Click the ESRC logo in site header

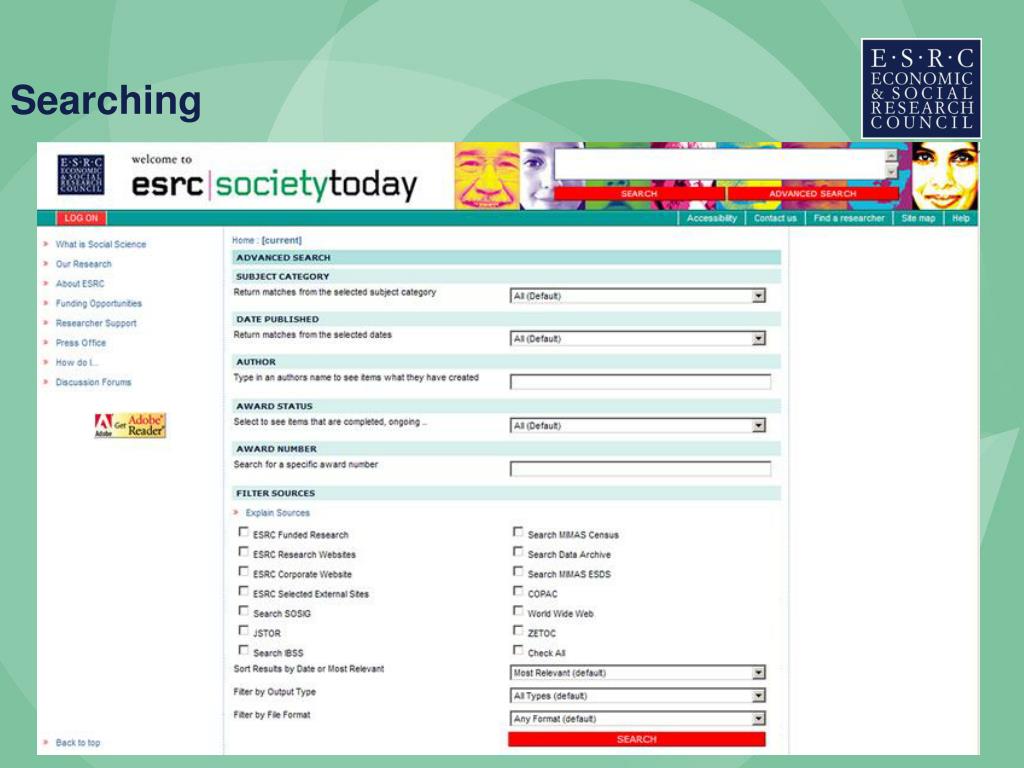click(81, 174)
